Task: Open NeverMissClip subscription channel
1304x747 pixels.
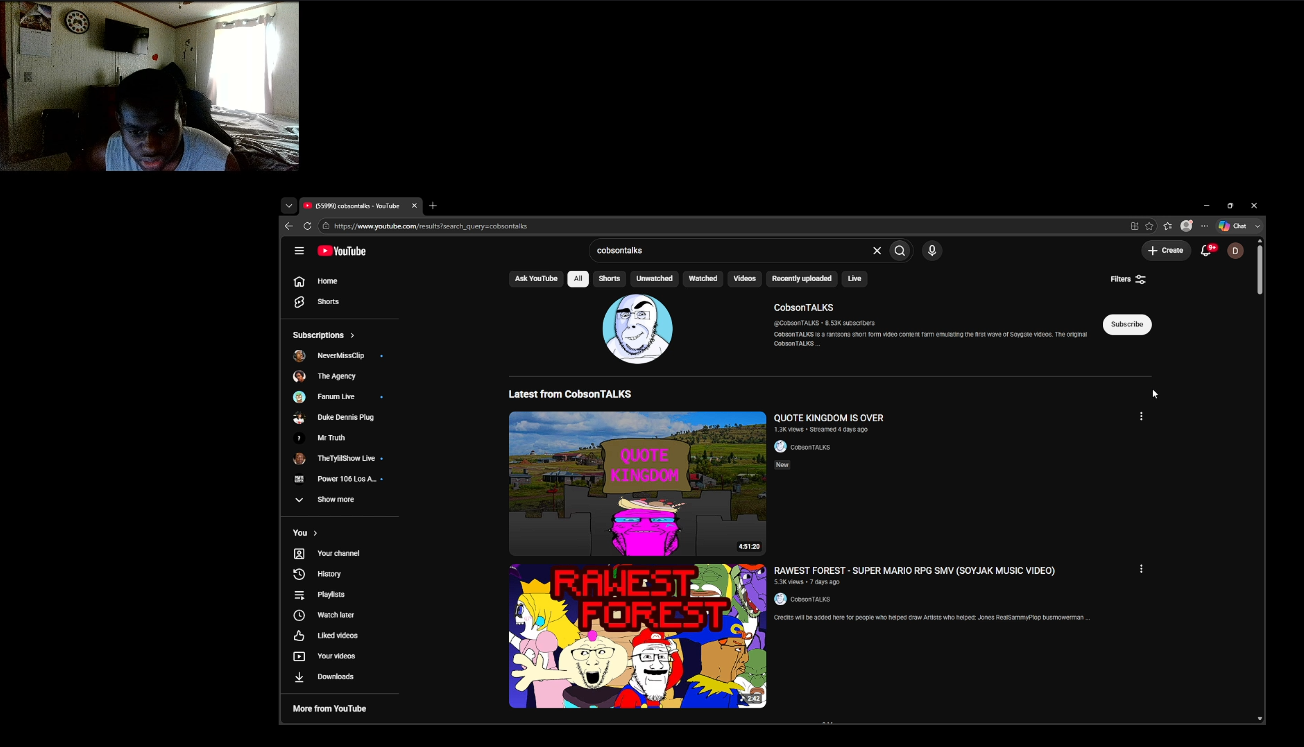Action: (339, 356)
